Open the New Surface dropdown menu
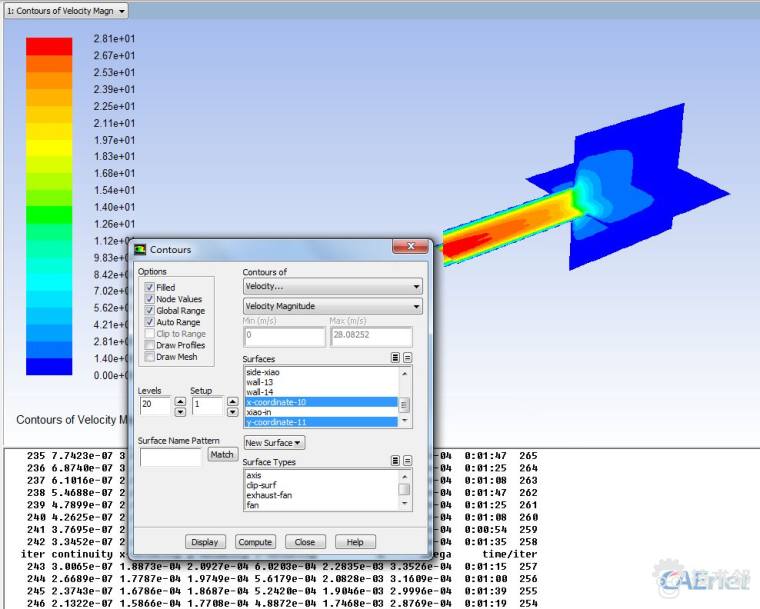The image size is (760, 609). 274,442
